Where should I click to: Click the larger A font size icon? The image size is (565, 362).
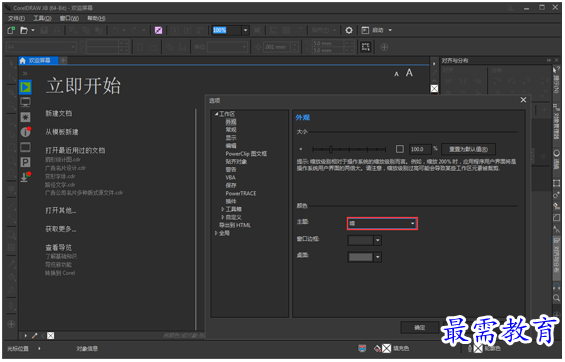pyautogui.click(x=409, y=73)
